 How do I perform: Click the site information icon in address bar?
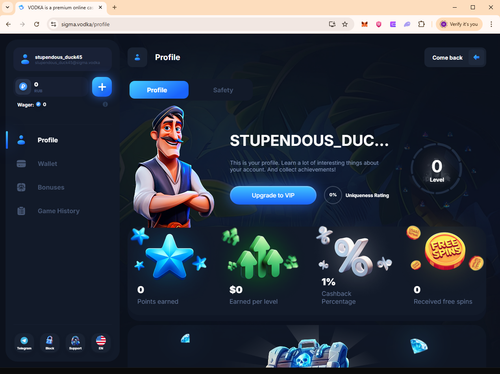pos(54,24)
